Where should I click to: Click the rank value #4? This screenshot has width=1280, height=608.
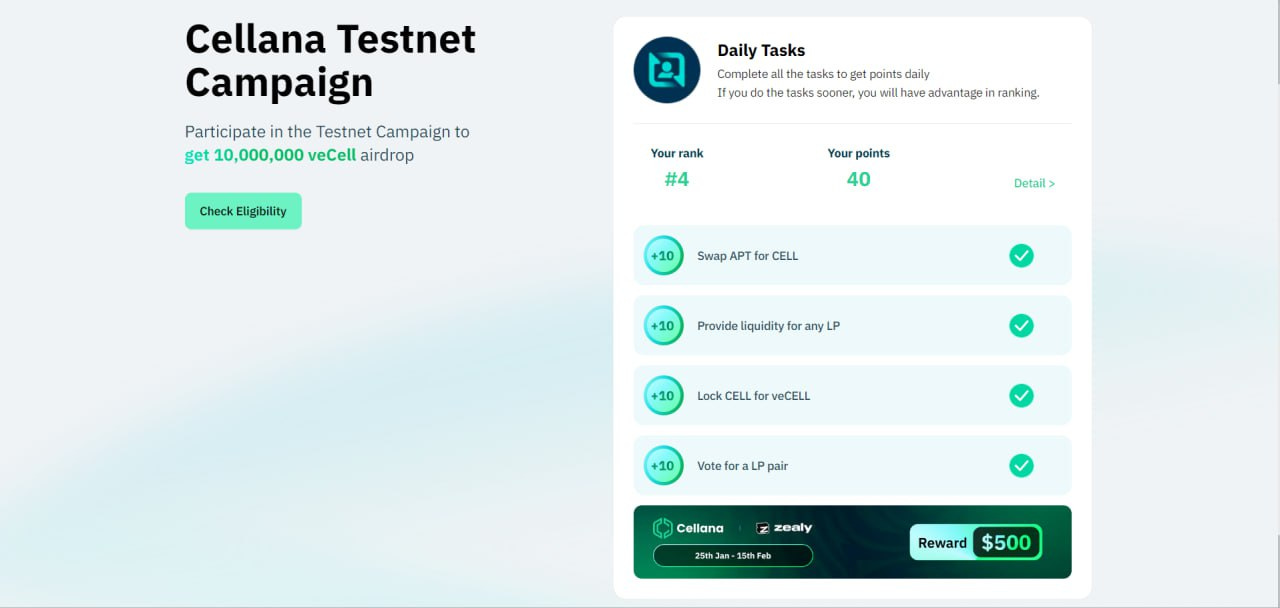pyautogui.click(x=677, y=180)
